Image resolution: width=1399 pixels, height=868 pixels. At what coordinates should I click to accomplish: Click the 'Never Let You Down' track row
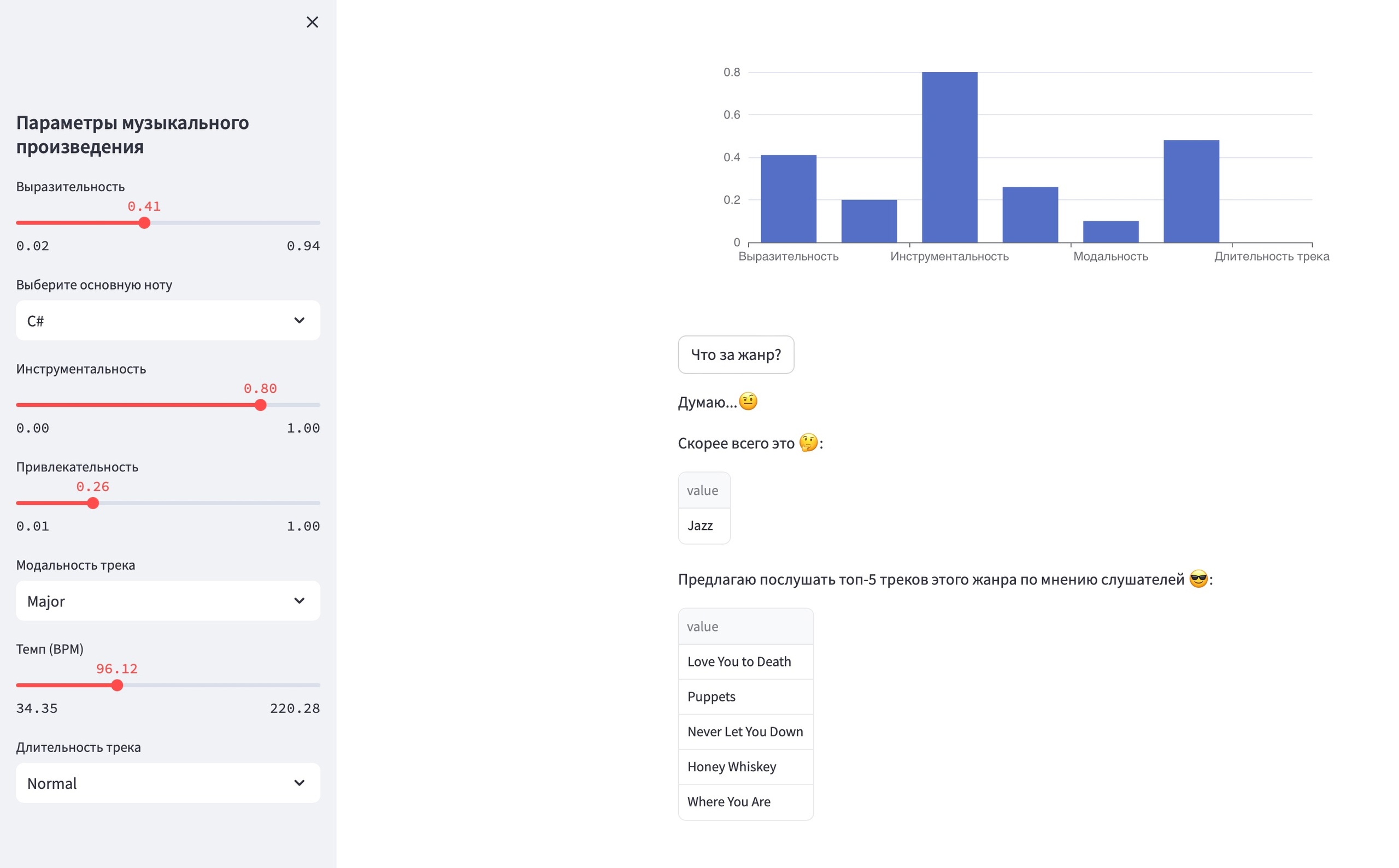[x=745, y=731]
